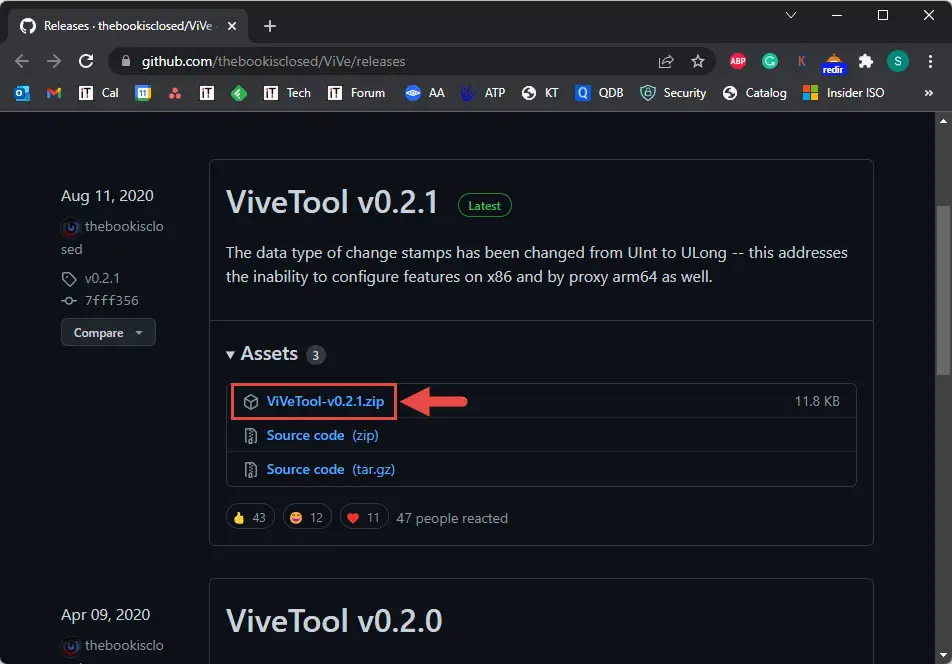Image resolution: width=952 pixels, height=664 pixels.
Task: Open the v0.2.1 tag link
Action: (102, 279)
